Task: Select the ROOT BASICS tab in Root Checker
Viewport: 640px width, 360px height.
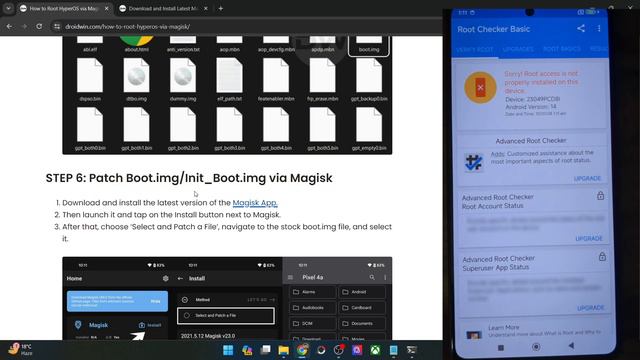Action: tap(562, 49)
